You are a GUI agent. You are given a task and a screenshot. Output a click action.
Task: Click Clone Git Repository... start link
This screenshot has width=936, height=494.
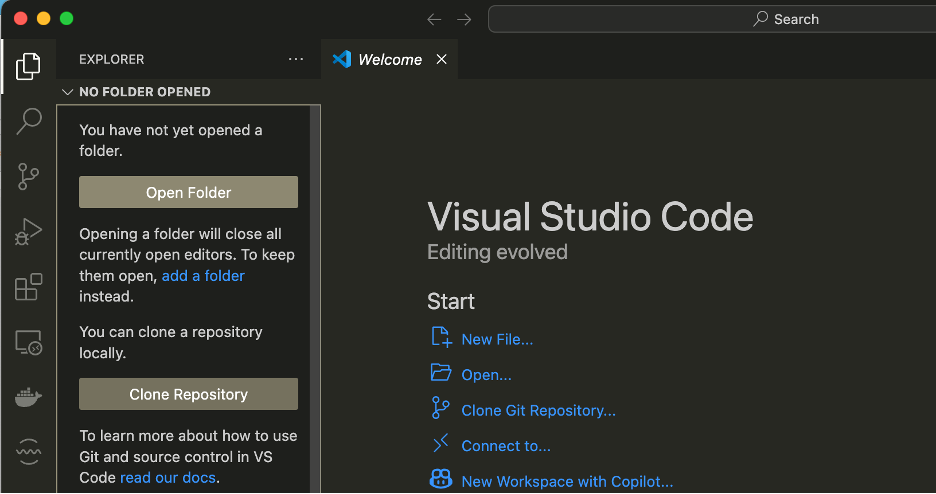point(538,411)
